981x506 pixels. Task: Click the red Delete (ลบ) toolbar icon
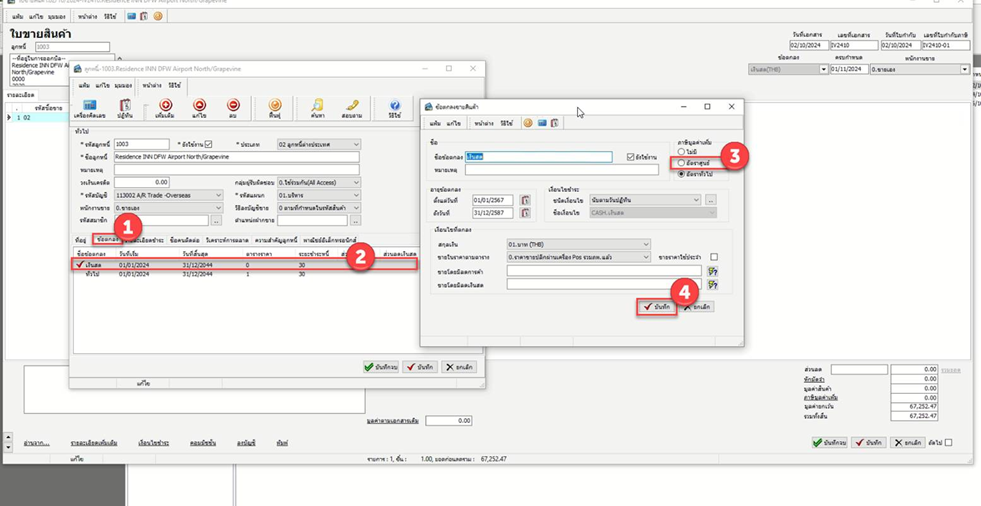tap(233, 108)
